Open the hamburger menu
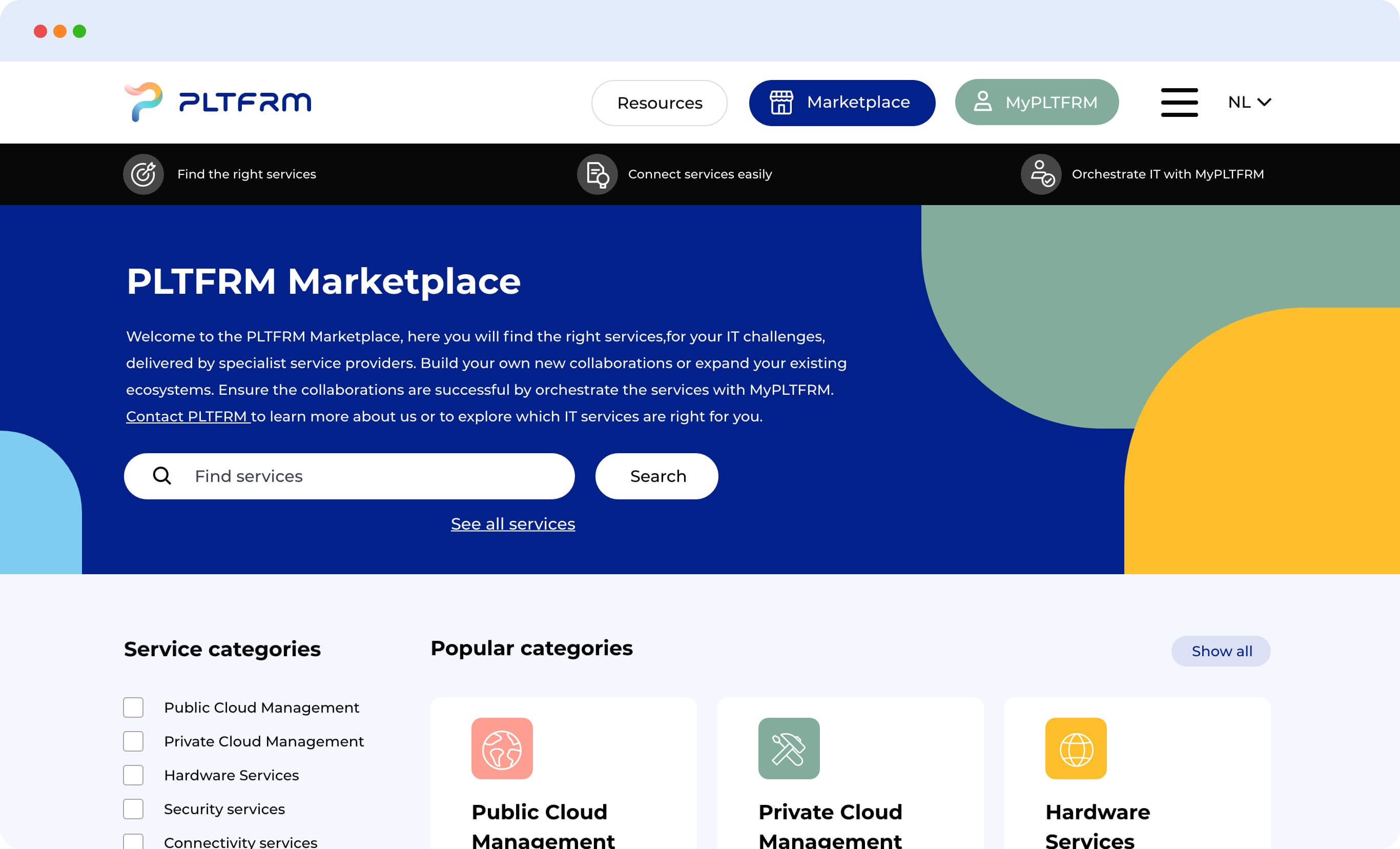The width and height of the screenshot is (1400, 849). [1179, 103]
